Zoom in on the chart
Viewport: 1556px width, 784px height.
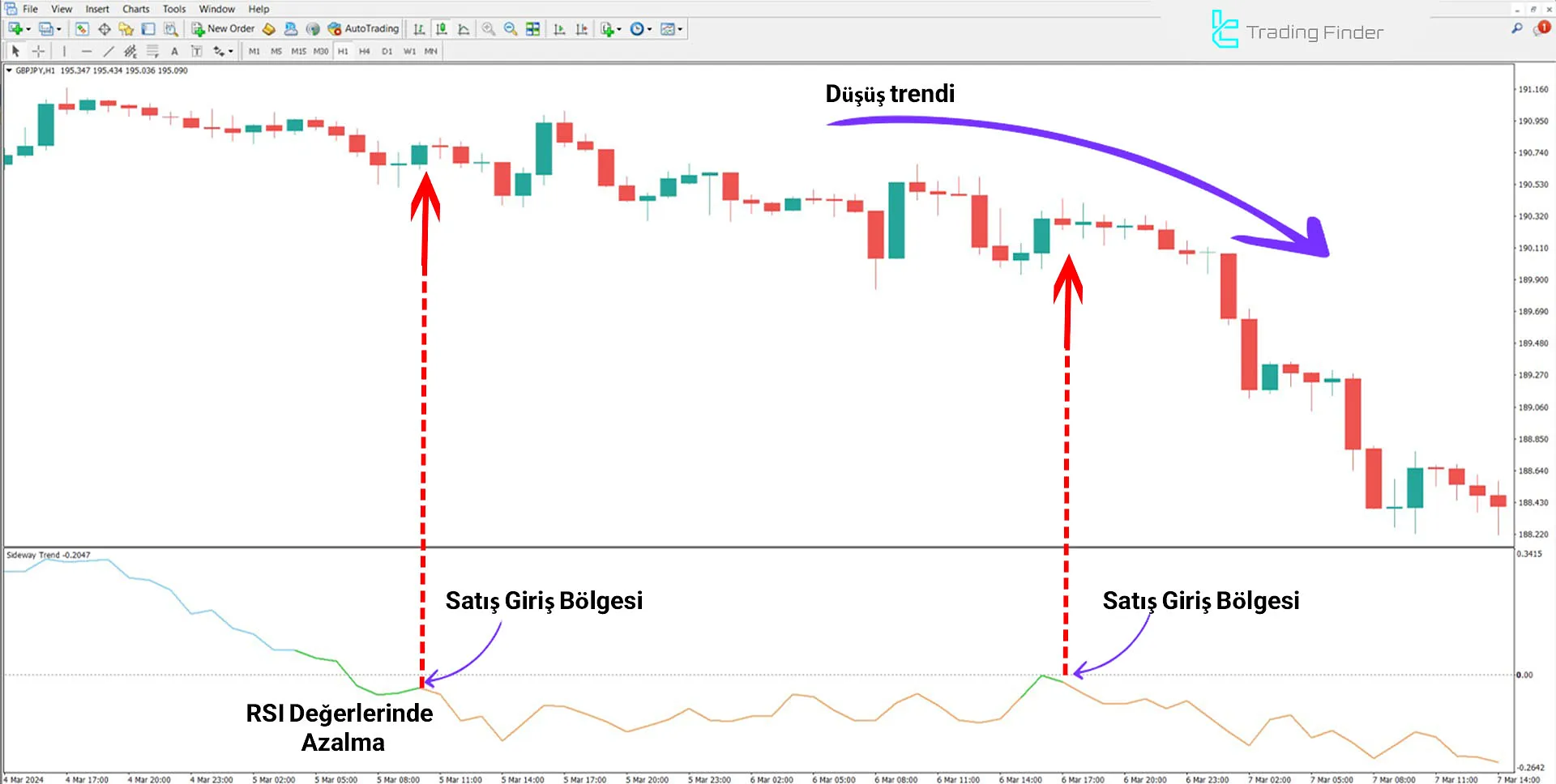coord(488,29)
